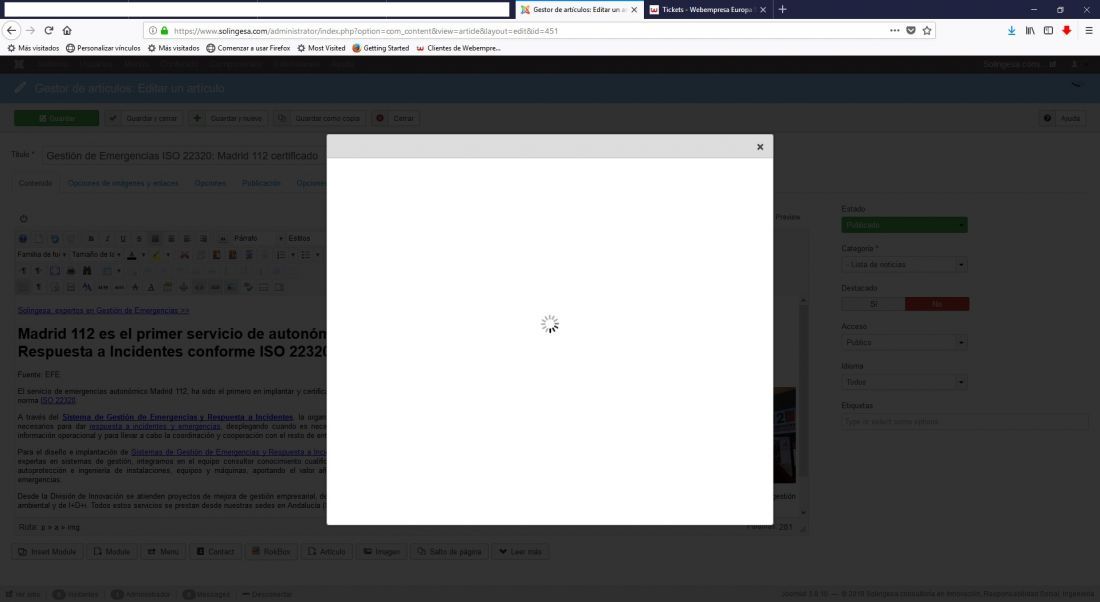Switch to Opciones de imágenes y enlaces tab
Screen dimensions: 1100x602
click(123, 183)
